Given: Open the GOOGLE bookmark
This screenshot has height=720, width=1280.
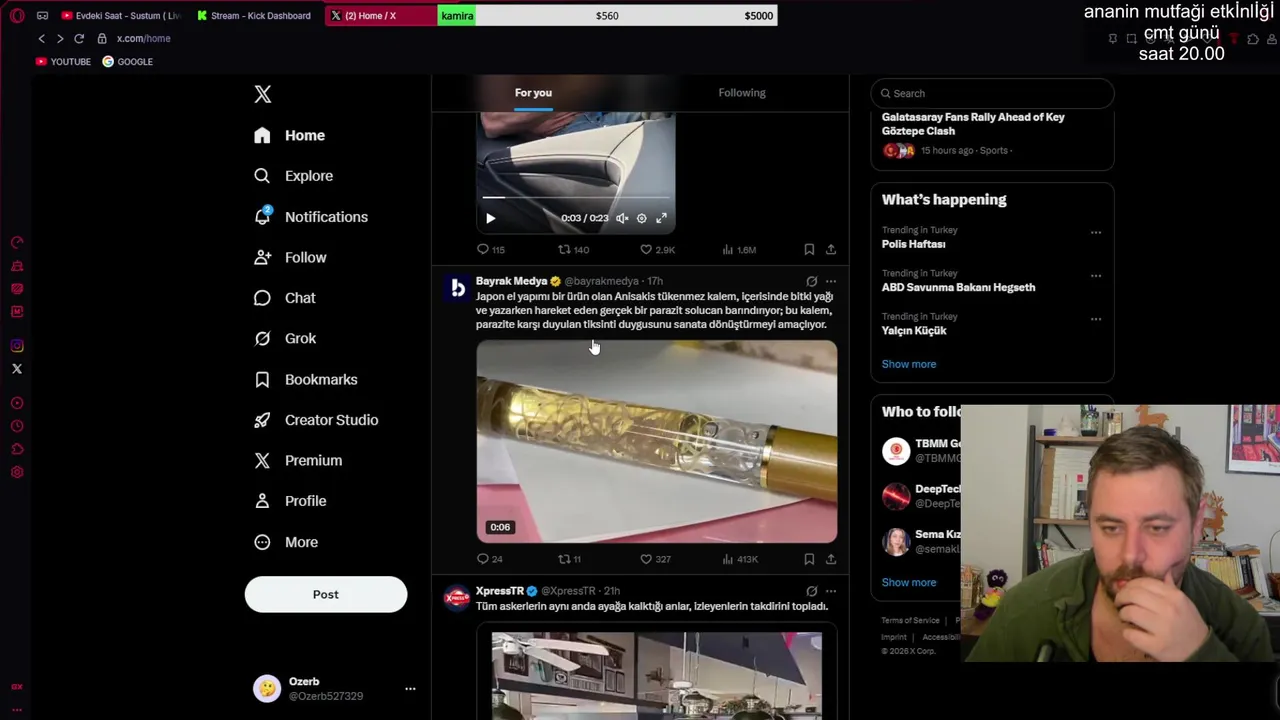Looking at the screenshot, I should (x=127, y=62).
